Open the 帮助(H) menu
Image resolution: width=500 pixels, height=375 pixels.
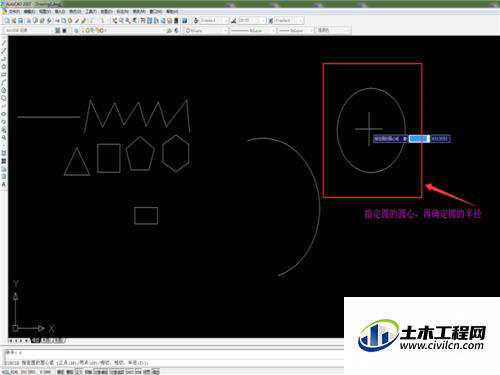172,11
